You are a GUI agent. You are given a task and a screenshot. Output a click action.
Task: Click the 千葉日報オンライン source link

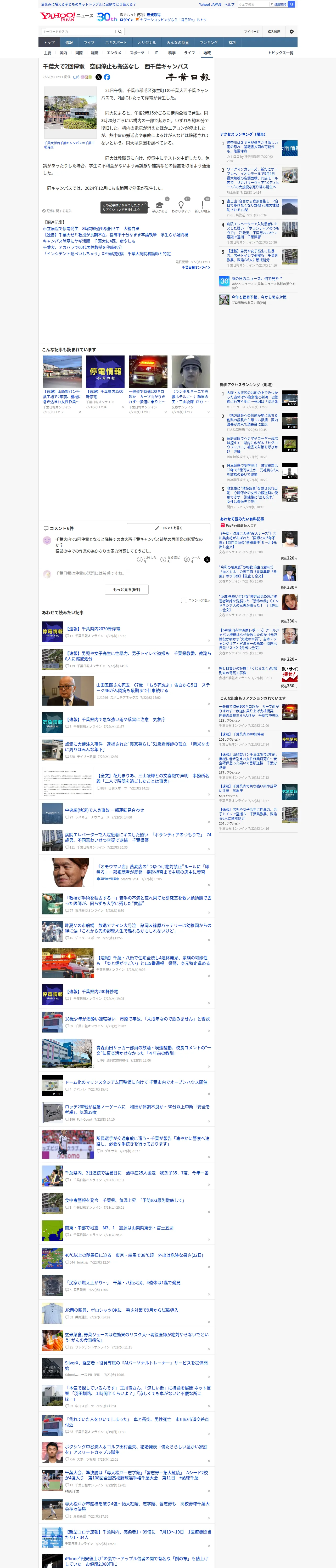[196, 267]
